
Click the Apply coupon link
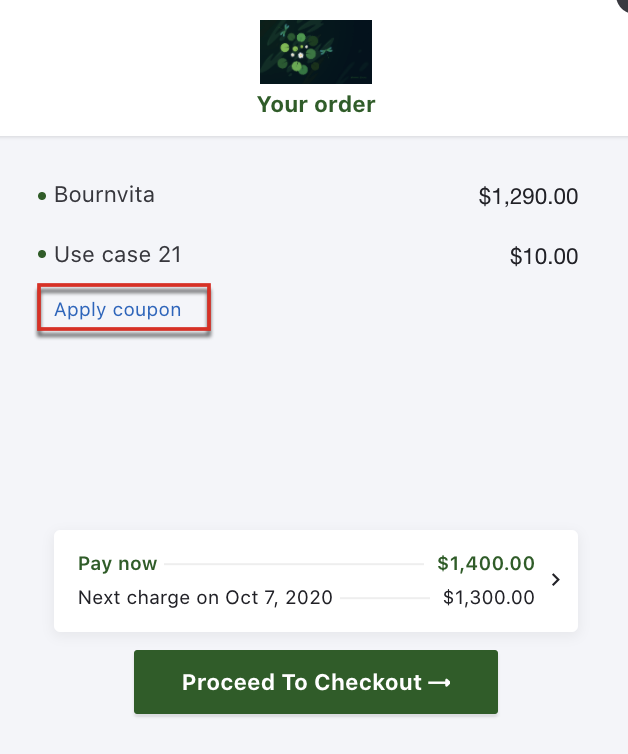[118, 310]
